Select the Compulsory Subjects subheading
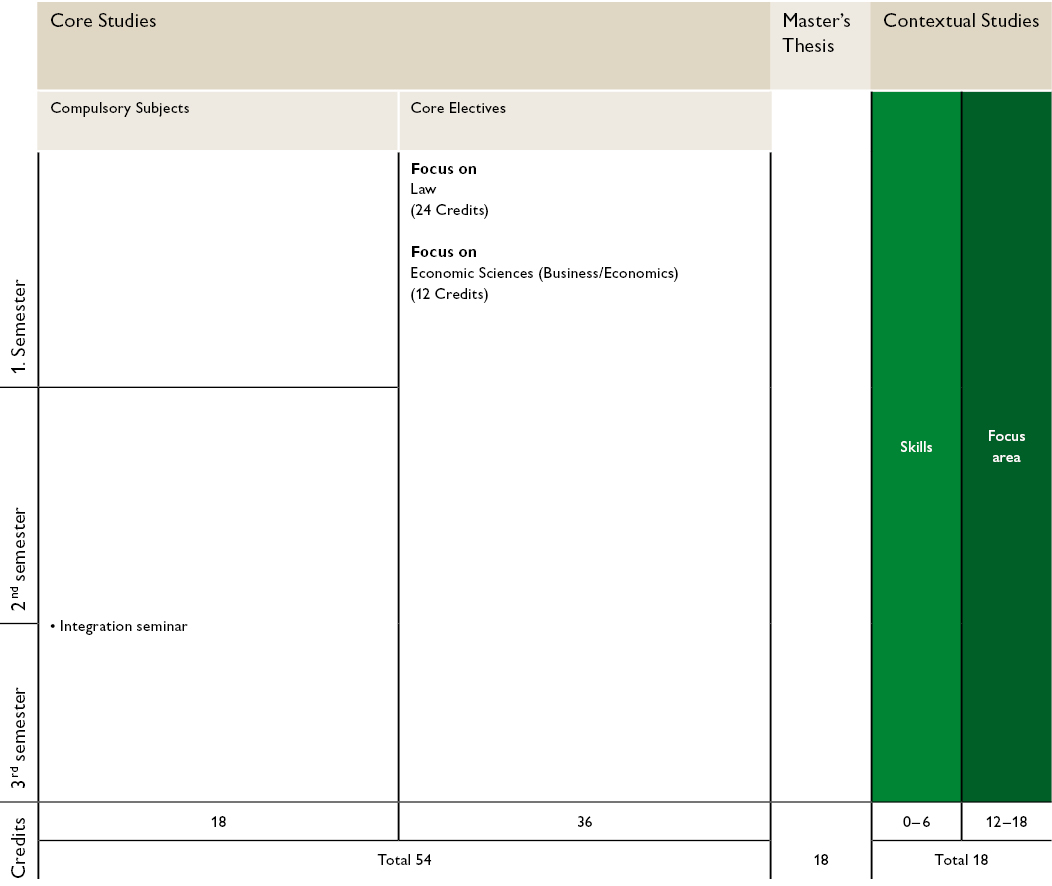1052x886 pixels. [119, 108]
